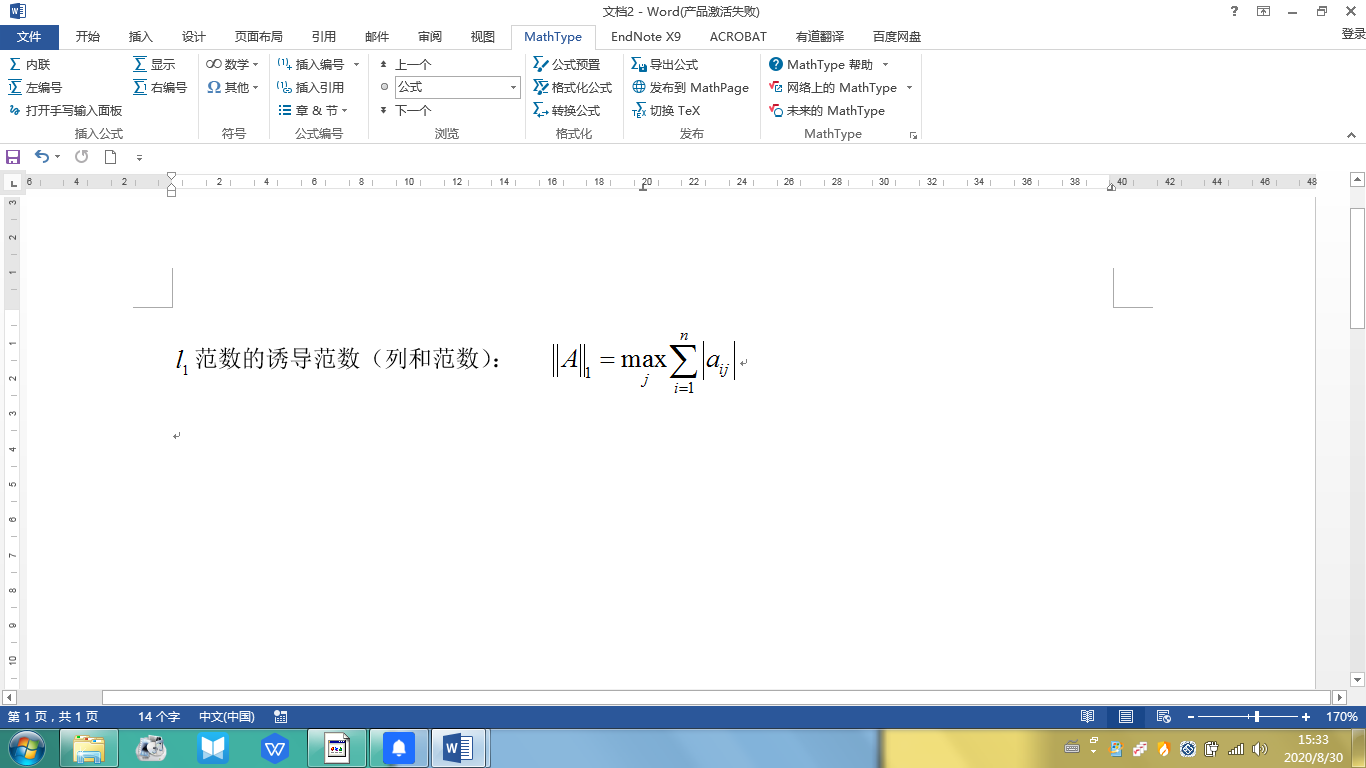This screenshot has height=768, width=1366.
Task: Save the document from the quick access toolbar
Action: (x=13, y=157)
